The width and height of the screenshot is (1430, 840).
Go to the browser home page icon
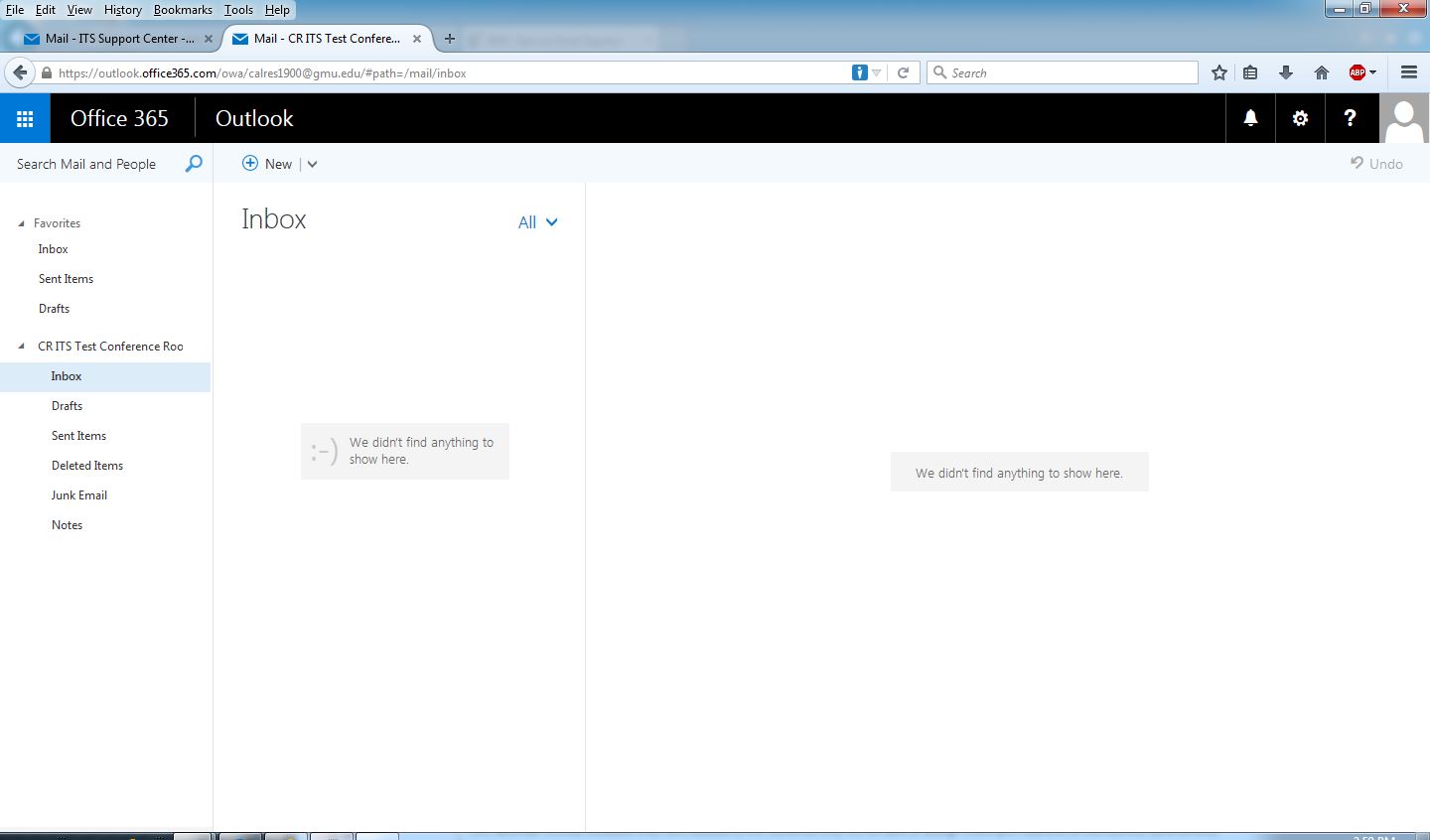point(1321,72)
